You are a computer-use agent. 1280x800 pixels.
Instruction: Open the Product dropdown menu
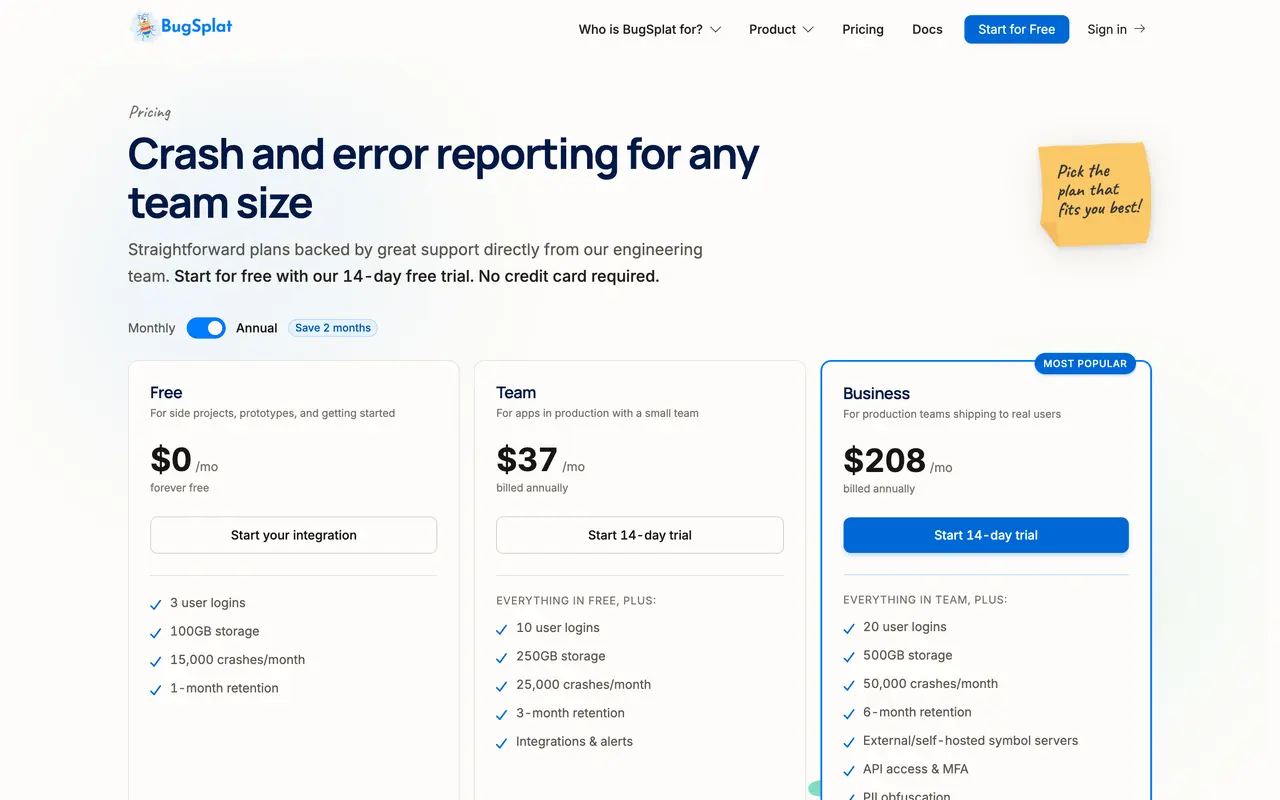(782, 30)
